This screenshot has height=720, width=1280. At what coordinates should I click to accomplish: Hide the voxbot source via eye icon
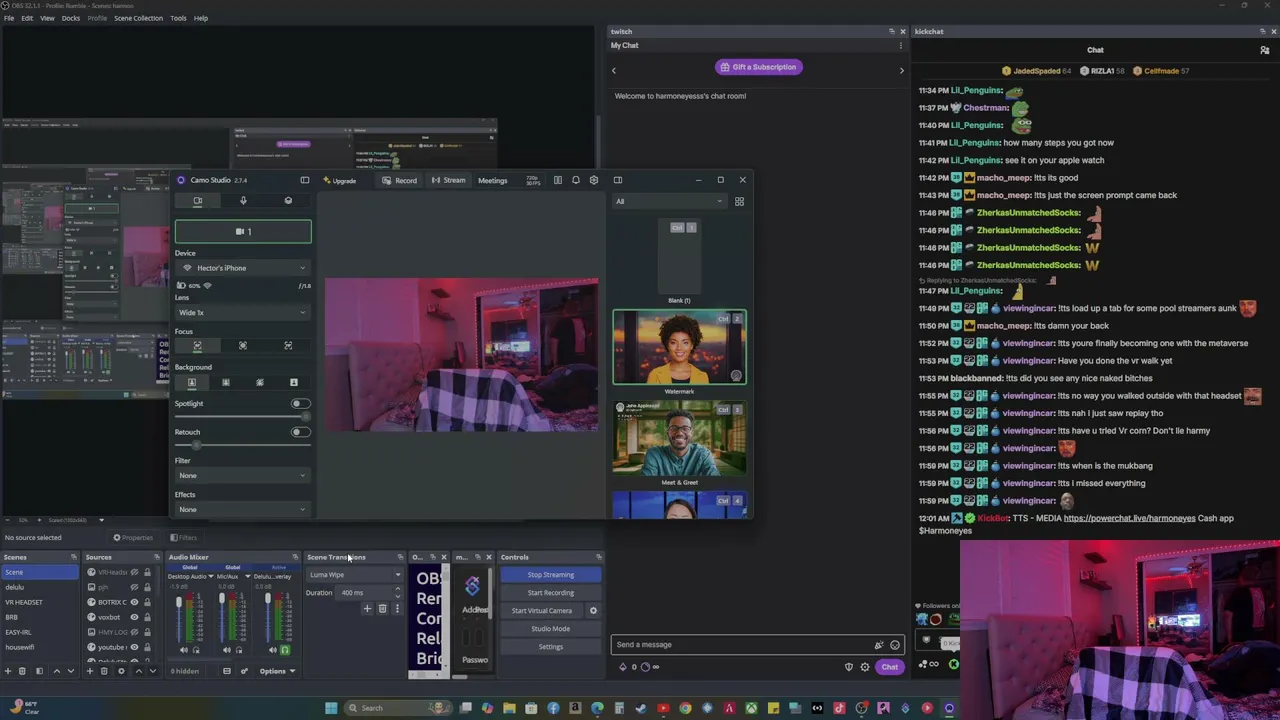point(134,617)
